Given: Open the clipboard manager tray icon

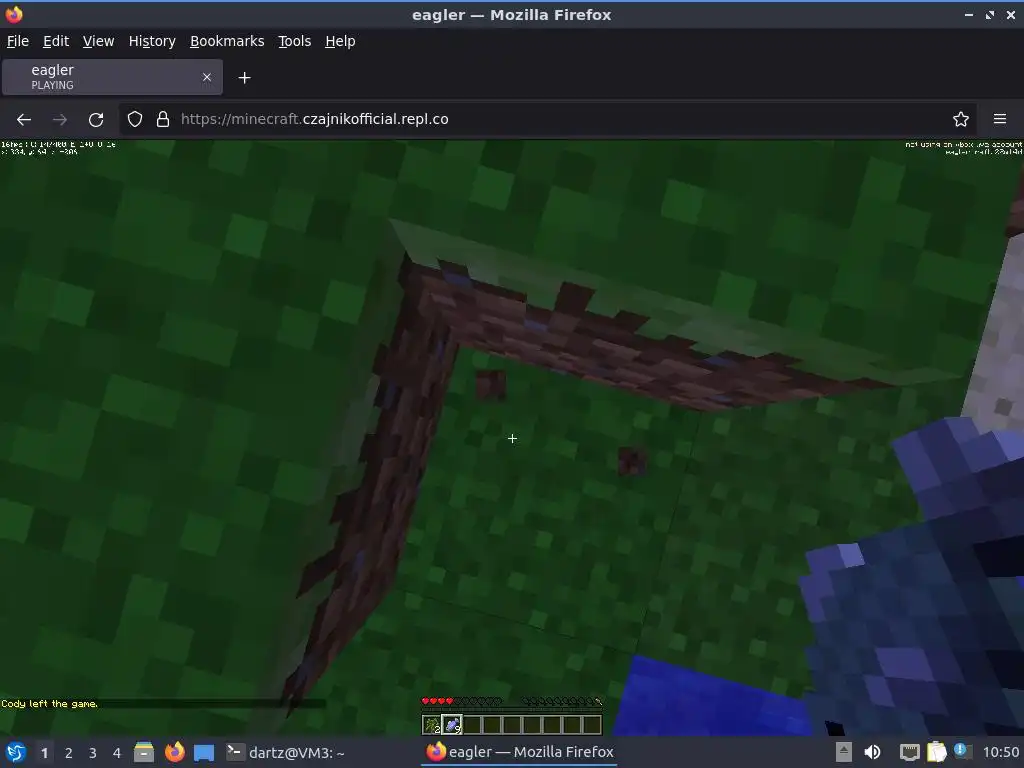Looking at the screenshot, I should 936,752.
